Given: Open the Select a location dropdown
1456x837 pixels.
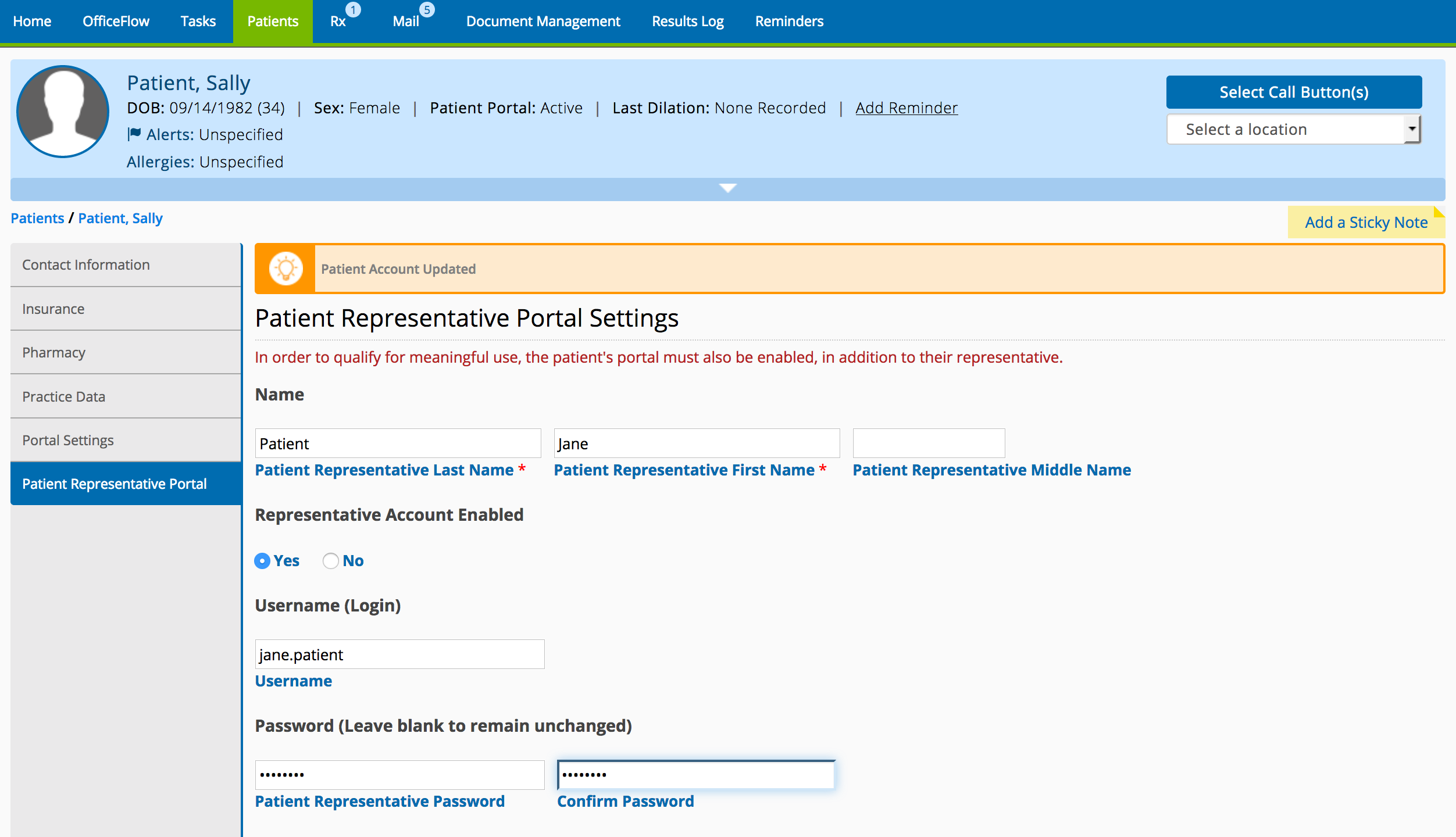Looking at the screenshot, I should pos(1293,129).
